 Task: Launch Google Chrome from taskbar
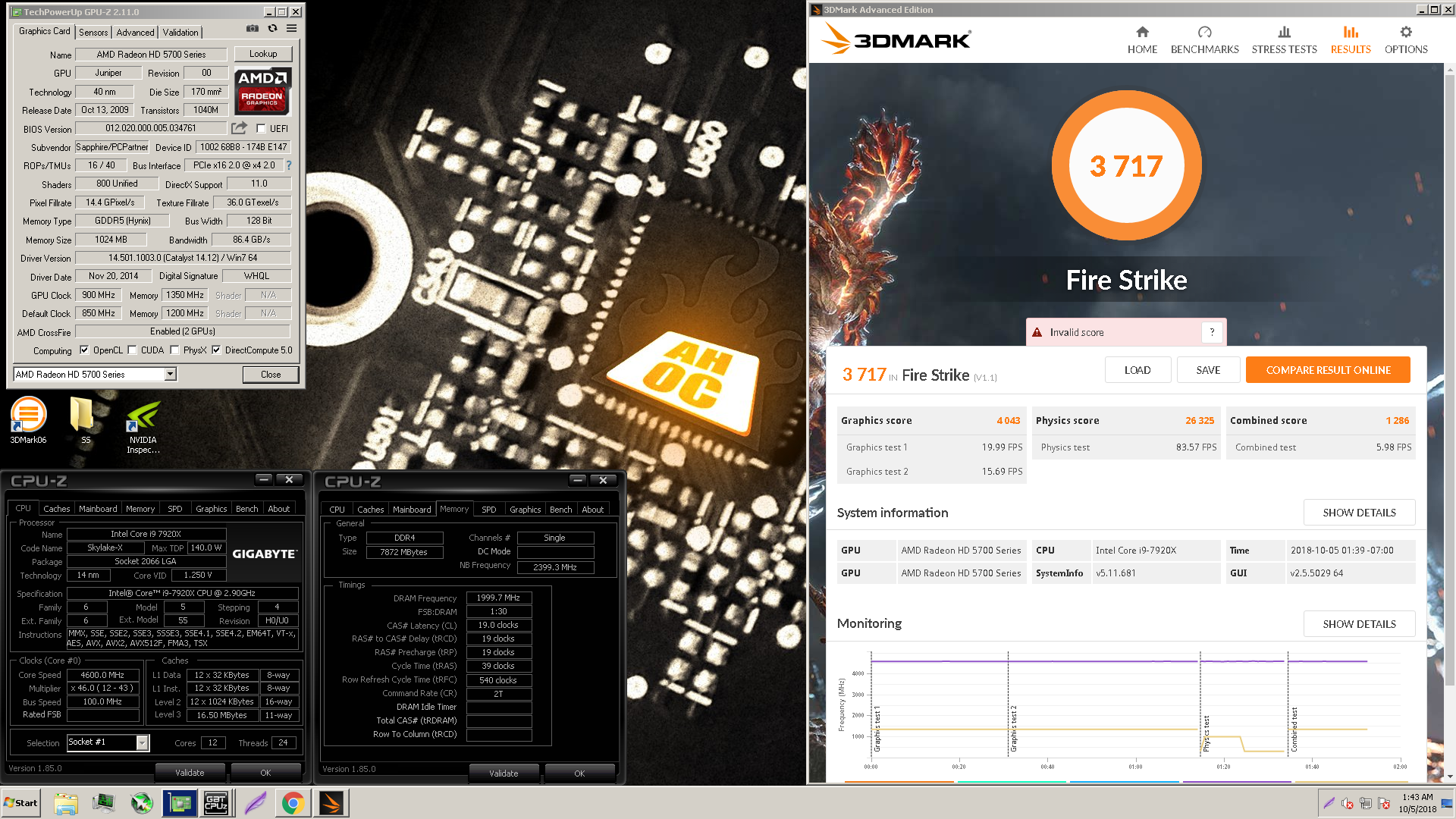point(293,803)
